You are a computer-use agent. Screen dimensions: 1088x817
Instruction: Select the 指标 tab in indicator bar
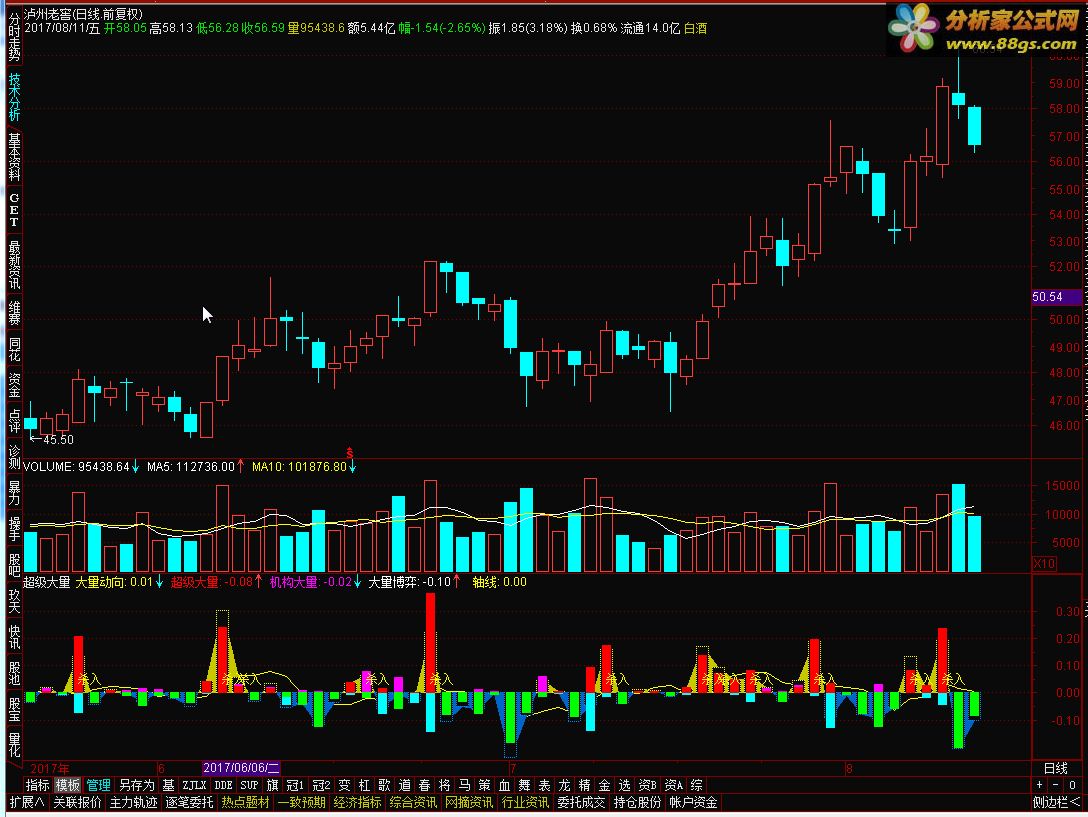click(37, 785)
